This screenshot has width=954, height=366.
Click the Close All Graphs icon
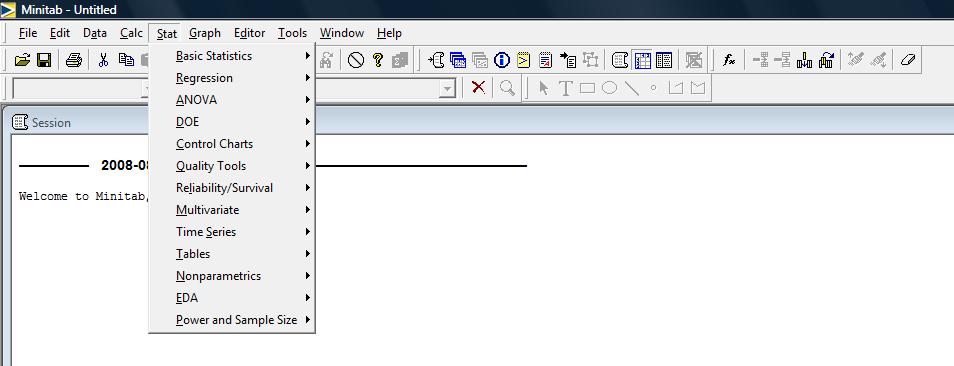point(693,60)
